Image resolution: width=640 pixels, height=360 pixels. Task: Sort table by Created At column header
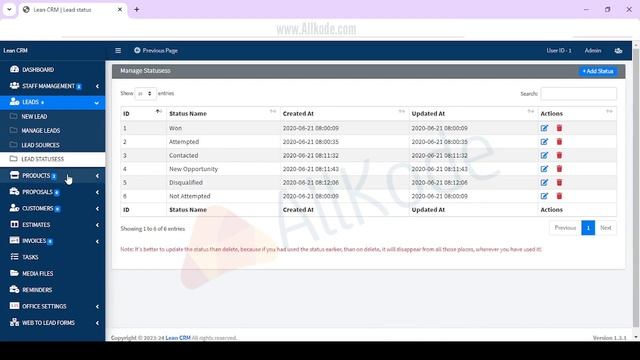point(344,113)
